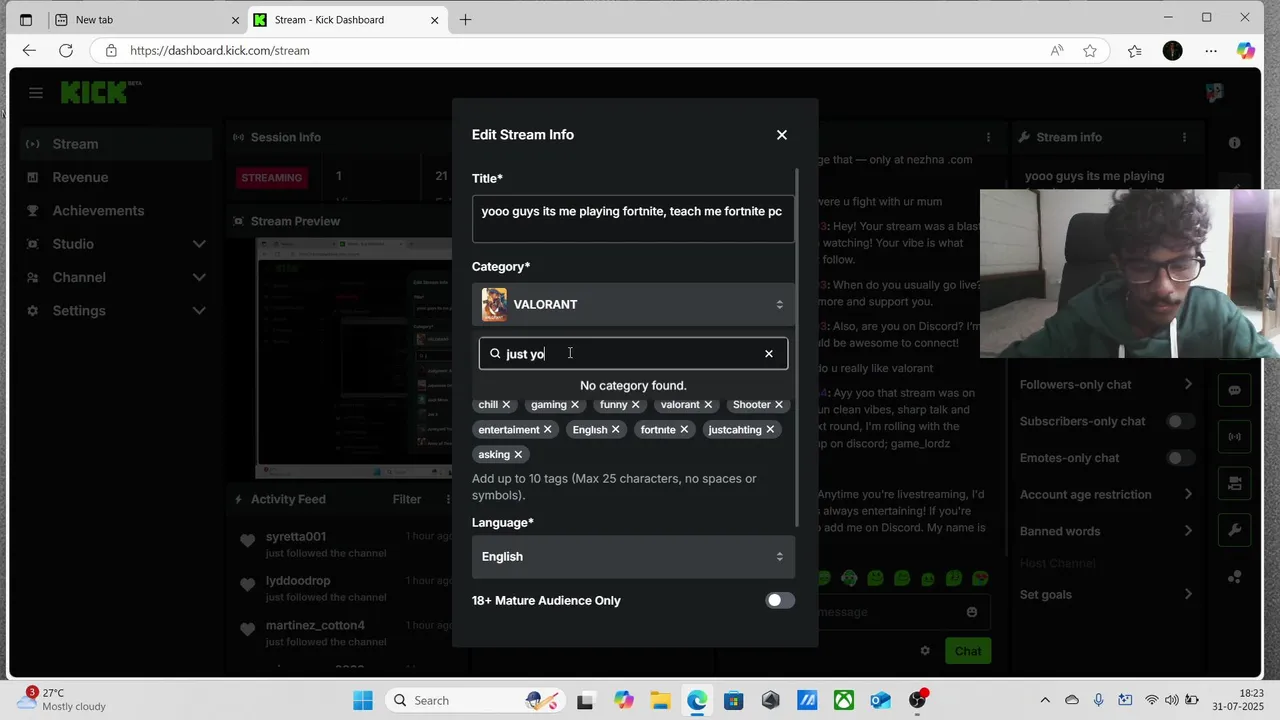Click Filter in Activity Feed
This screenshot has height=720, width=1280.
point(407,499)
